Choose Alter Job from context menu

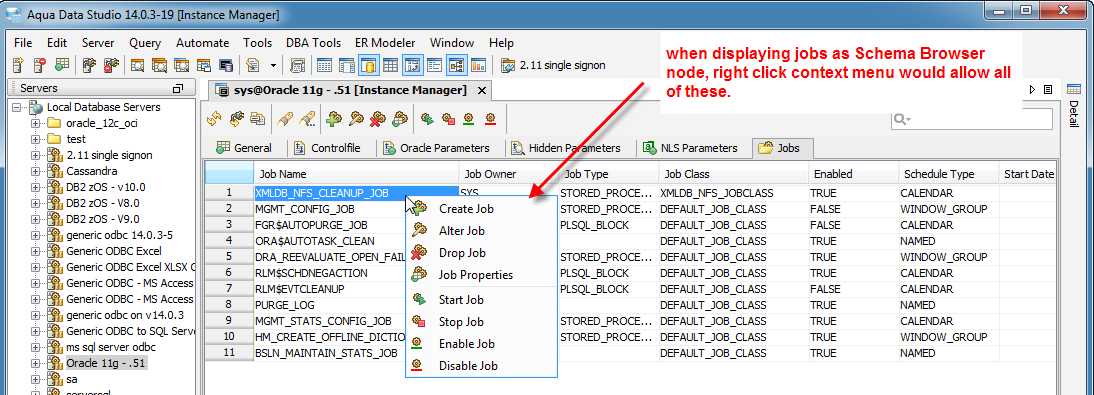481,230
